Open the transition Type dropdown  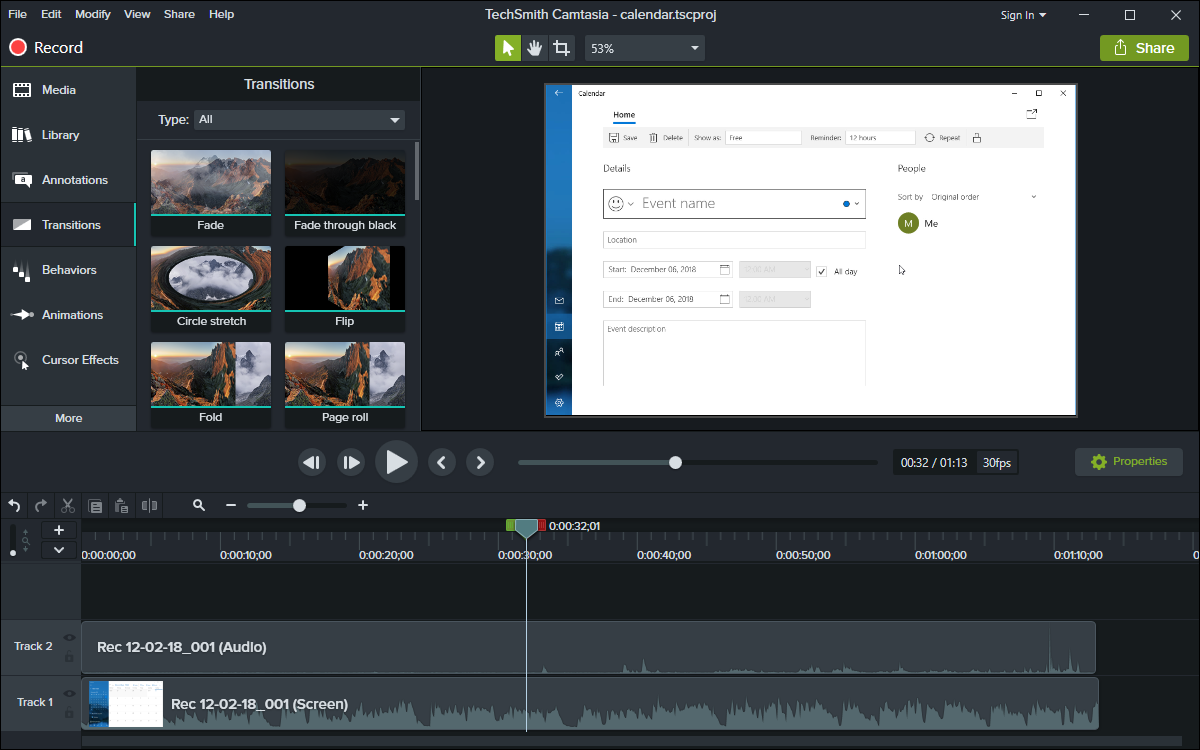click(x=299, y=119)
